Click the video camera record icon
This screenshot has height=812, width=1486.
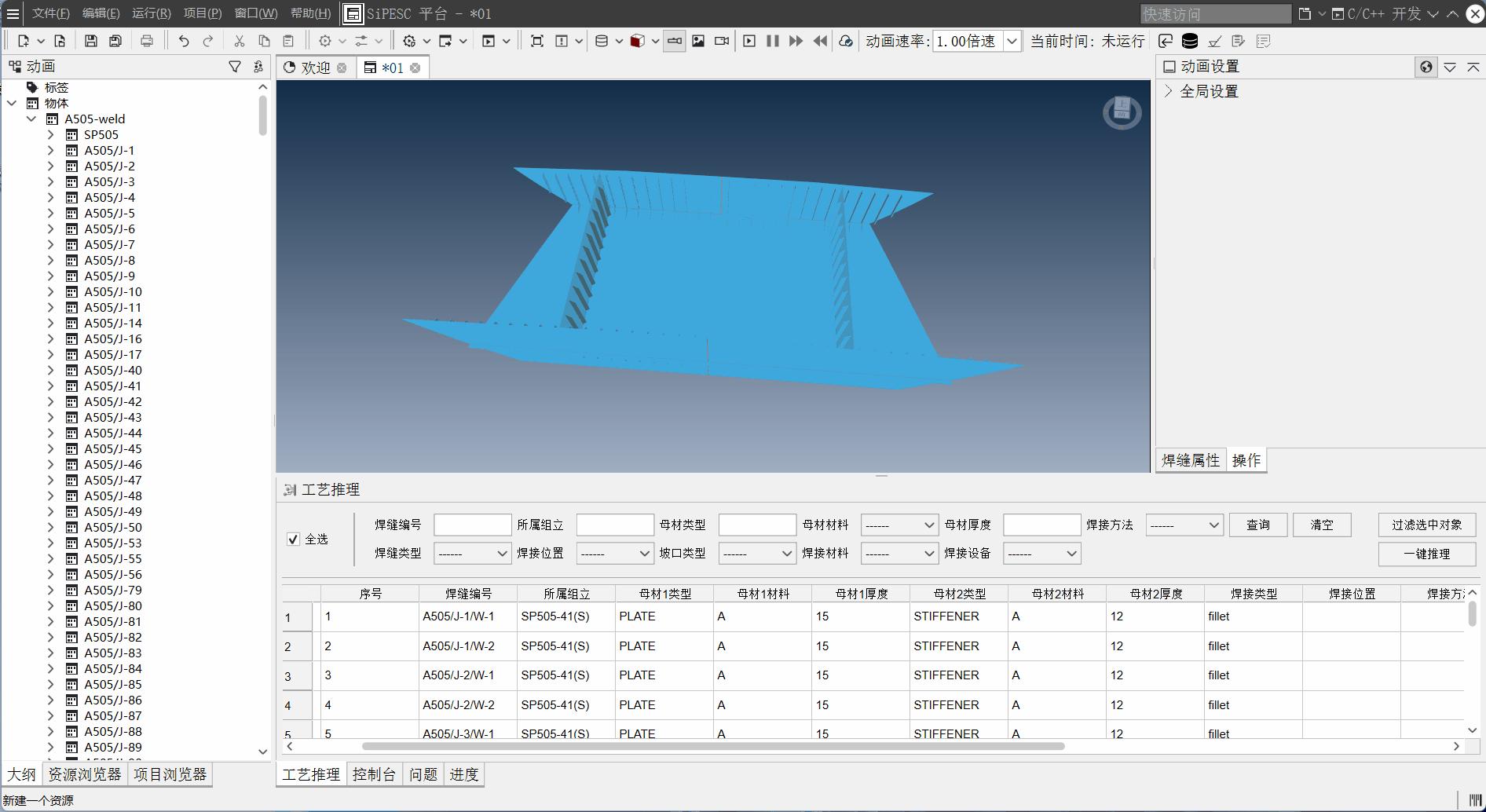coord(722,41)
